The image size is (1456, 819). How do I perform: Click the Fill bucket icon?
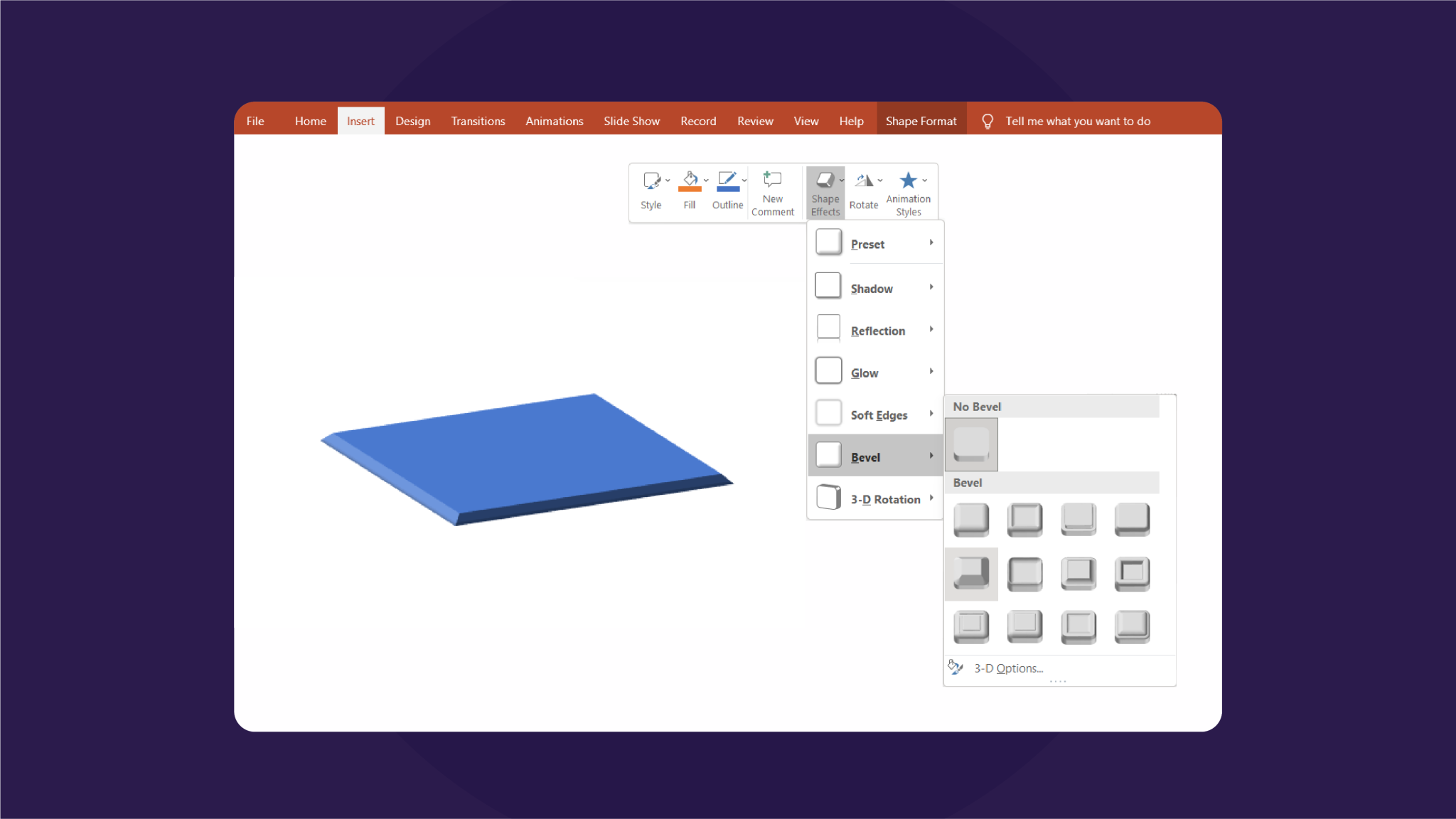(689, 180)
